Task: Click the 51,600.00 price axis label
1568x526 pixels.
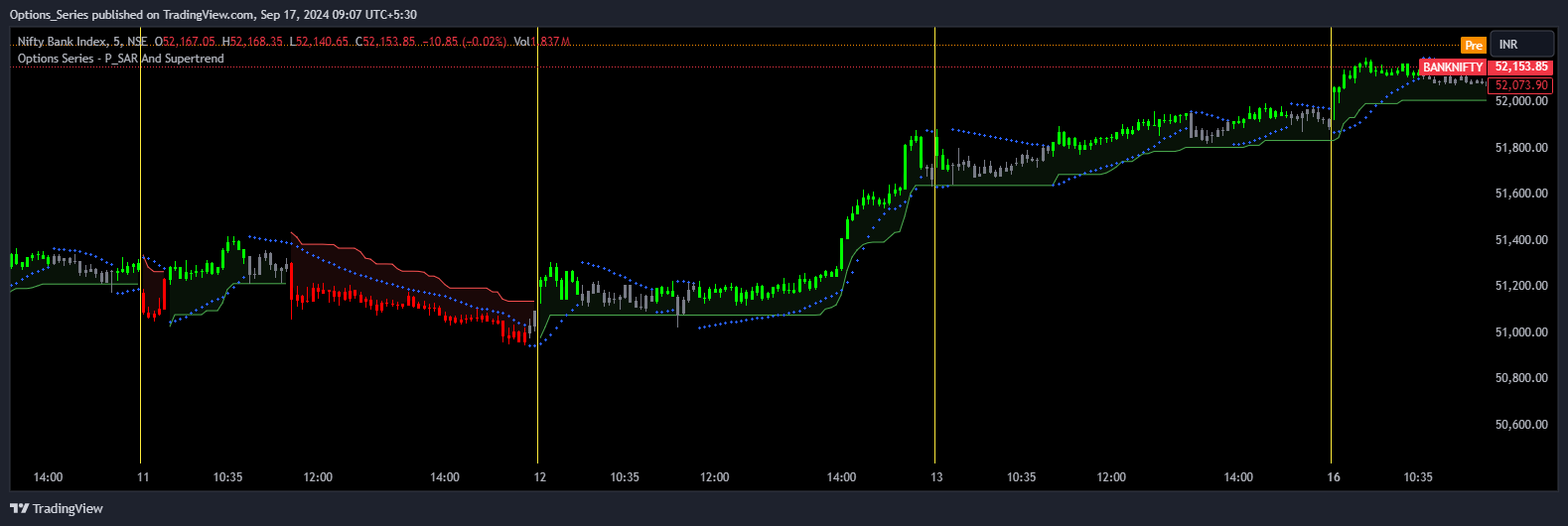Action: [x=1521, y=194]
